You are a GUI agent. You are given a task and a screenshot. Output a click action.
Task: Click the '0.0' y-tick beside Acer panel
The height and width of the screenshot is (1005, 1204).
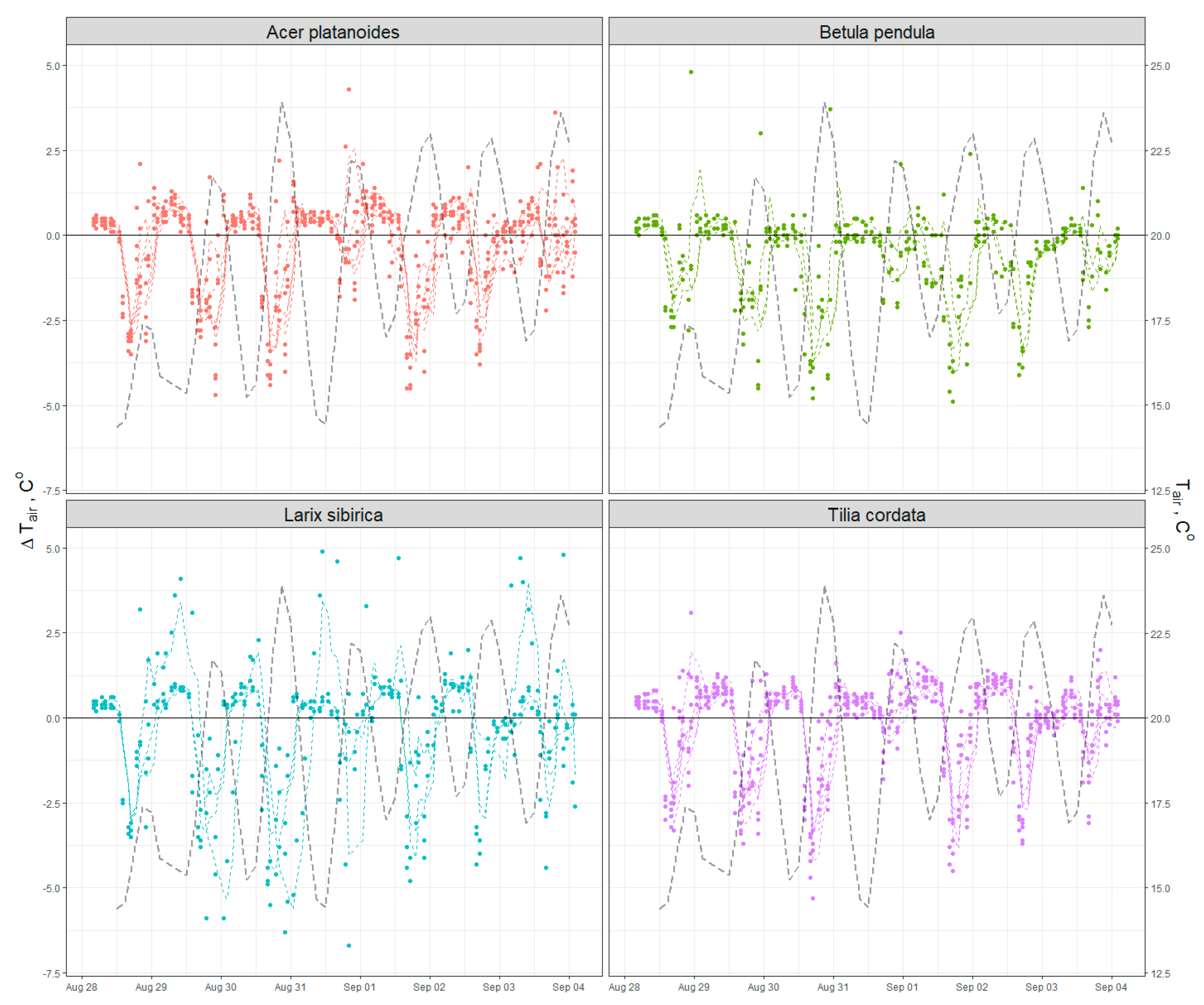(53, 235)
